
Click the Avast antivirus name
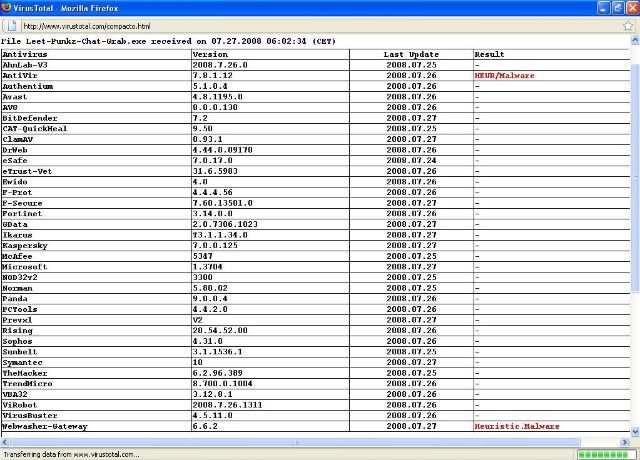coord(15,97)
